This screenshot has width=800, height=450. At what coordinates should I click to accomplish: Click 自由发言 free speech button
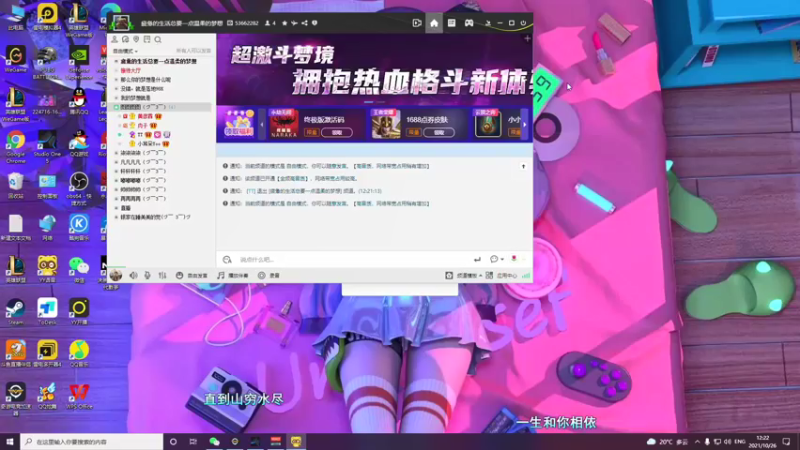[192, 276]
